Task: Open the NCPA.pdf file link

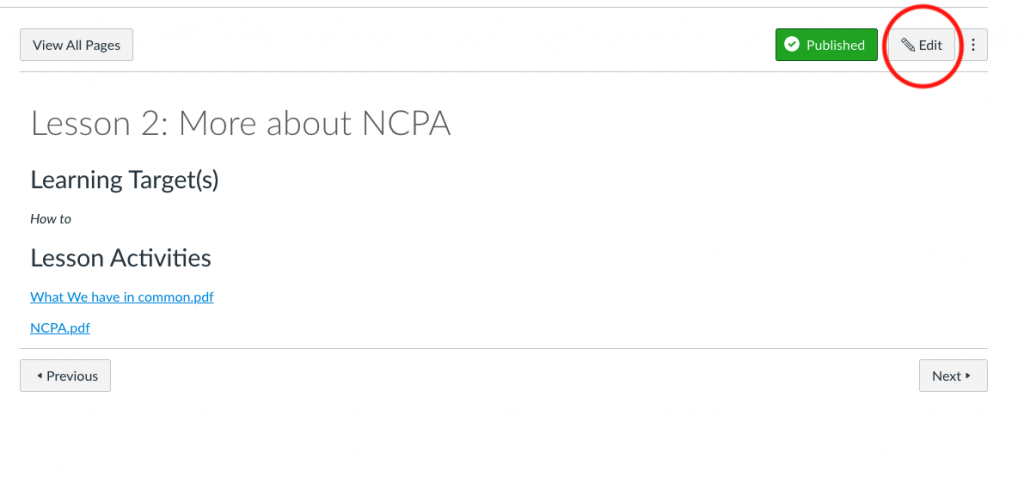Action: pos(60,328)
